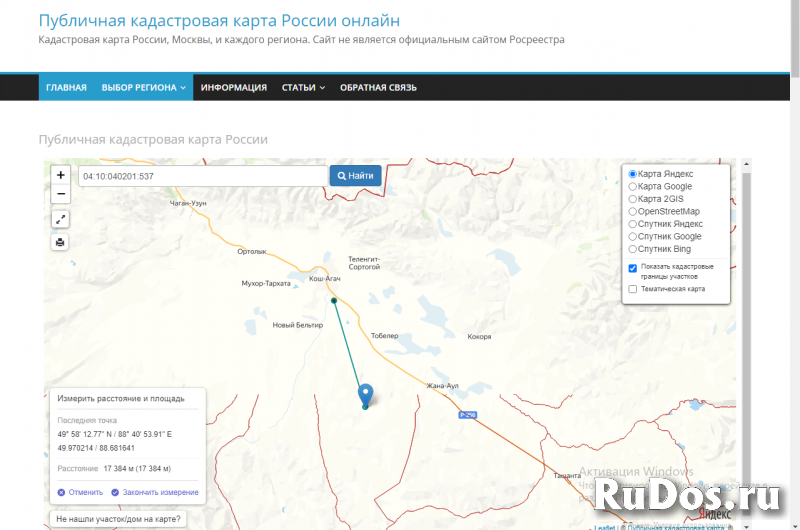Image resolution: width=800 pixels, height=530 pixels.
Task: Click Мухор-Тархата place label
Action: pos(266,284)
